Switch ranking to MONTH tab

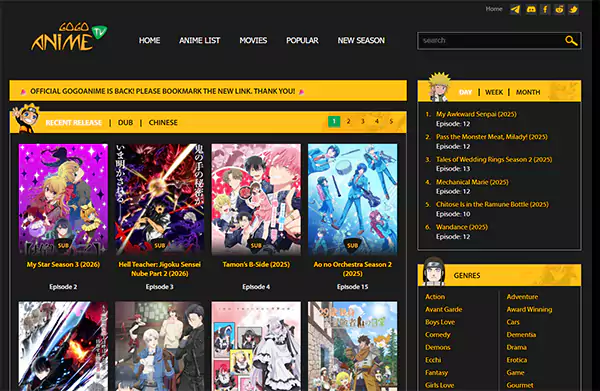click(528, 92)
